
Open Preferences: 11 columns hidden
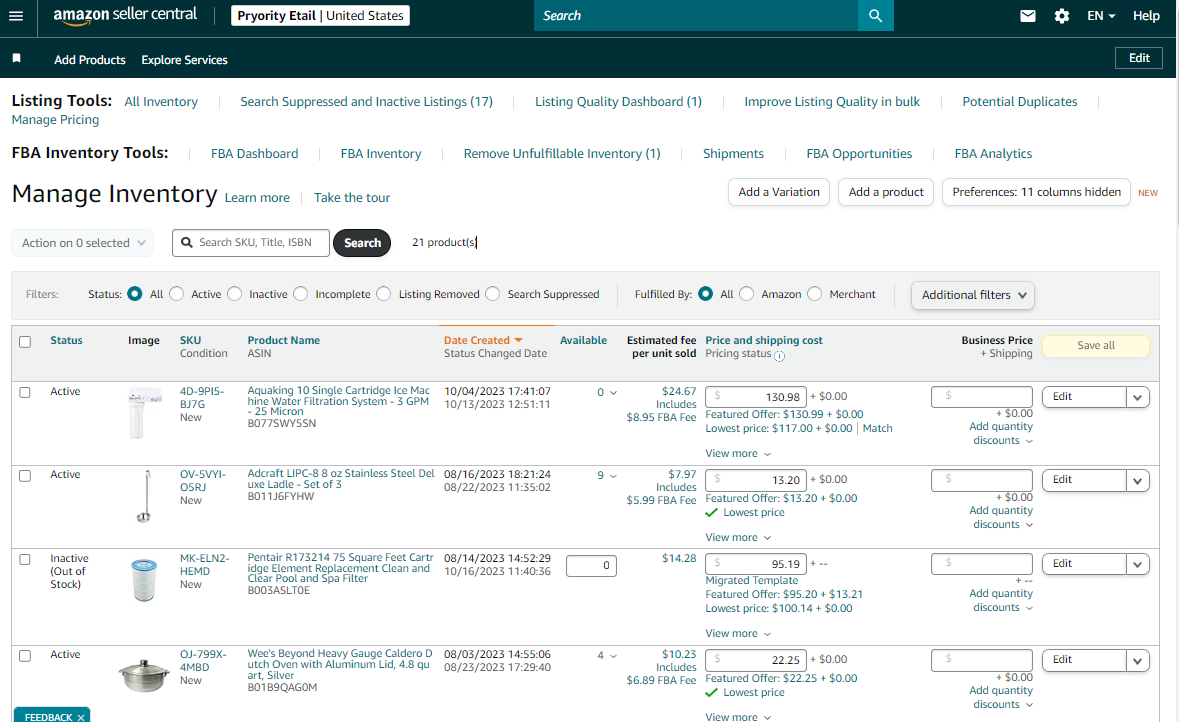(x=1036, y=192)
